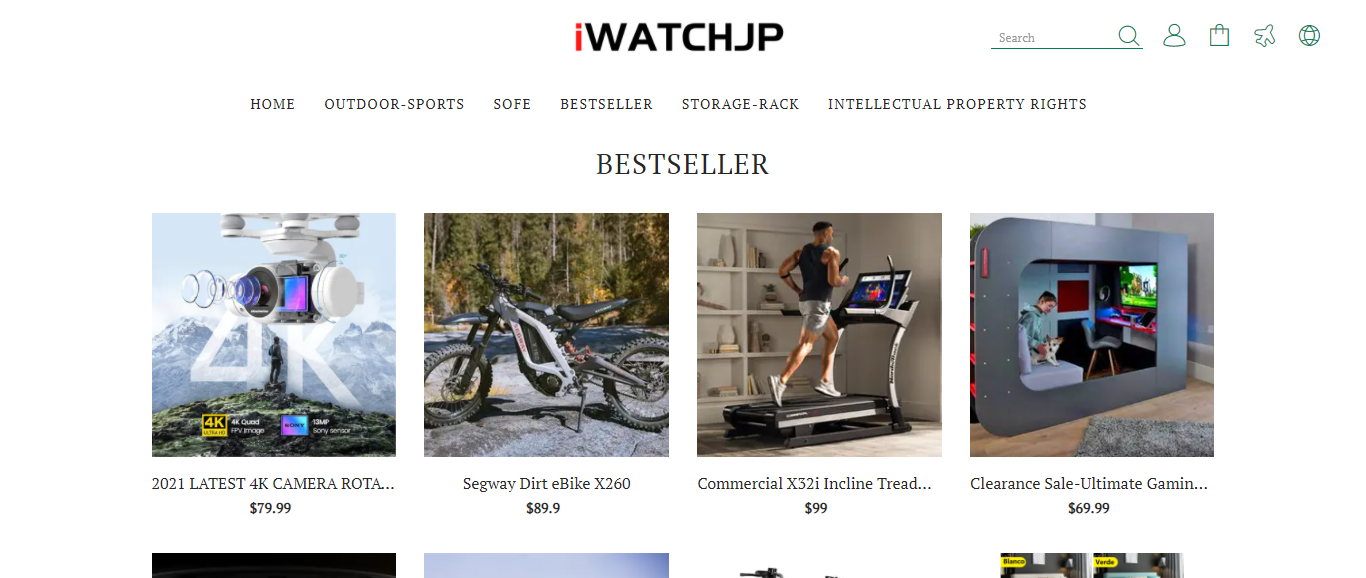Go to the HOME menu item
The width and height of the screenshot is (1366, 578).
tap(273, 104)
